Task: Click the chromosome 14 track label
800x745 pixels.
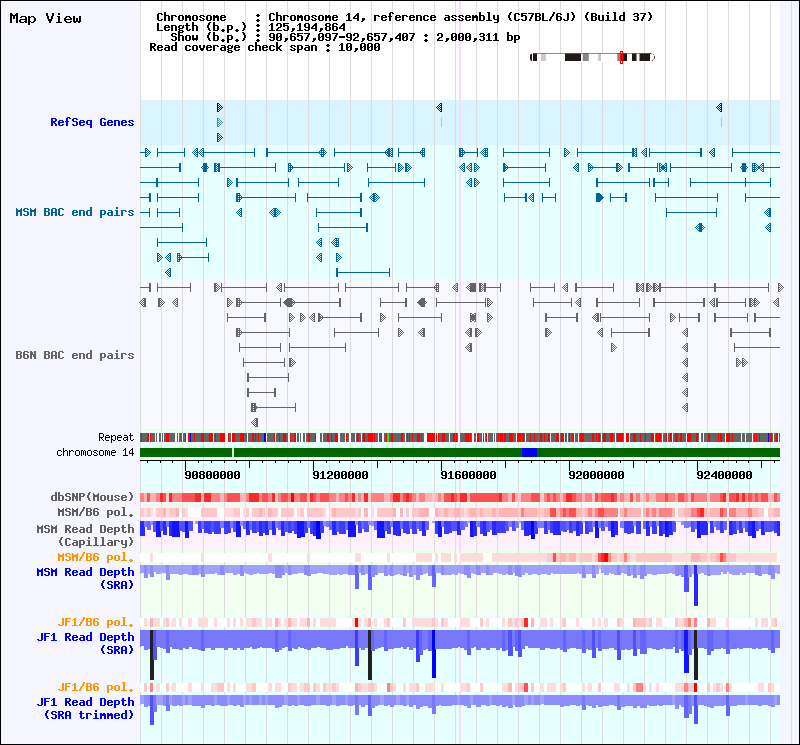Action: (x=95, y=453)
